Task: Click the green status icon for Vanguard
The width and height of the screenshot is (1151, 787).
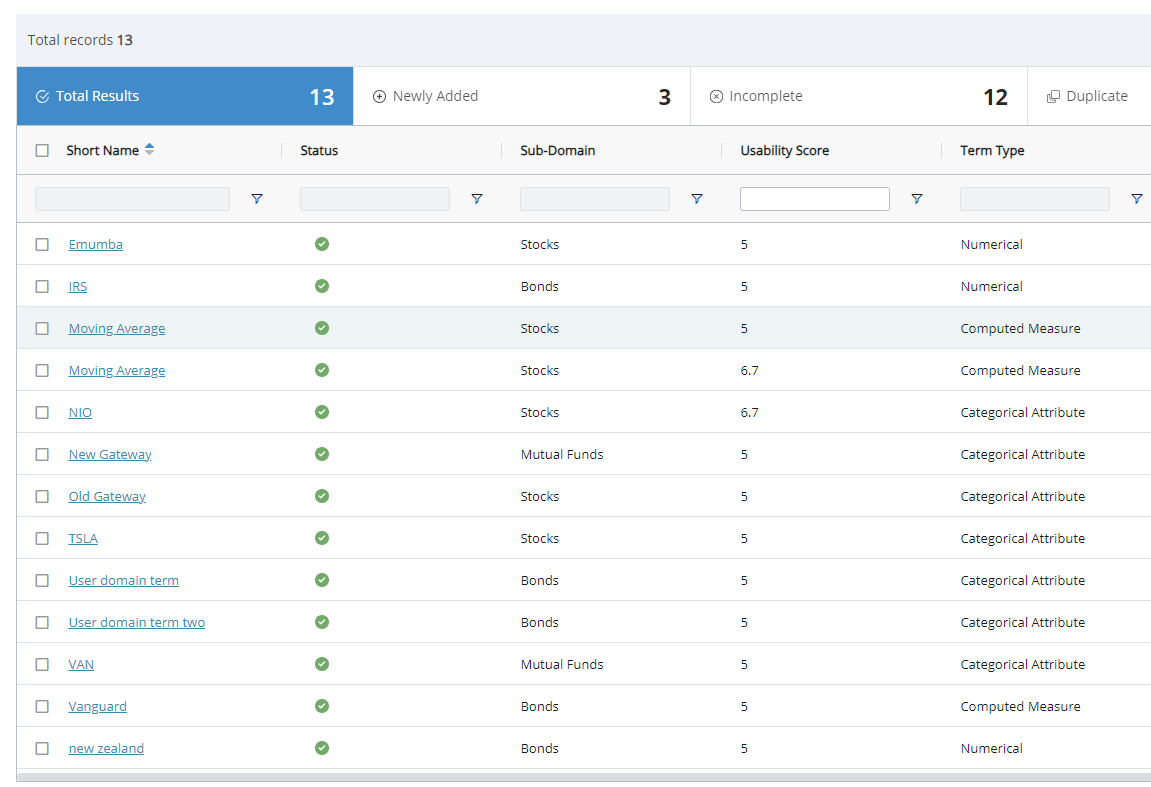Action: [x=322, y=706]
